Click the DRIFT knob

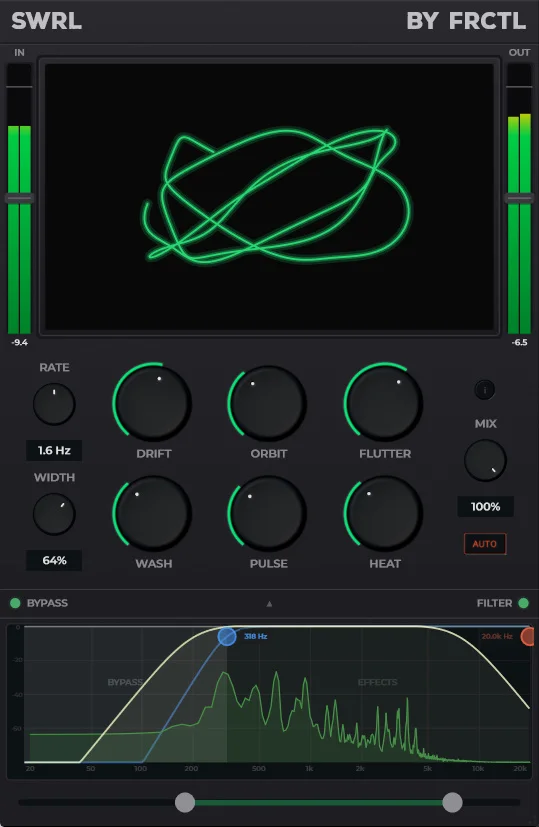tap(152, 402)
